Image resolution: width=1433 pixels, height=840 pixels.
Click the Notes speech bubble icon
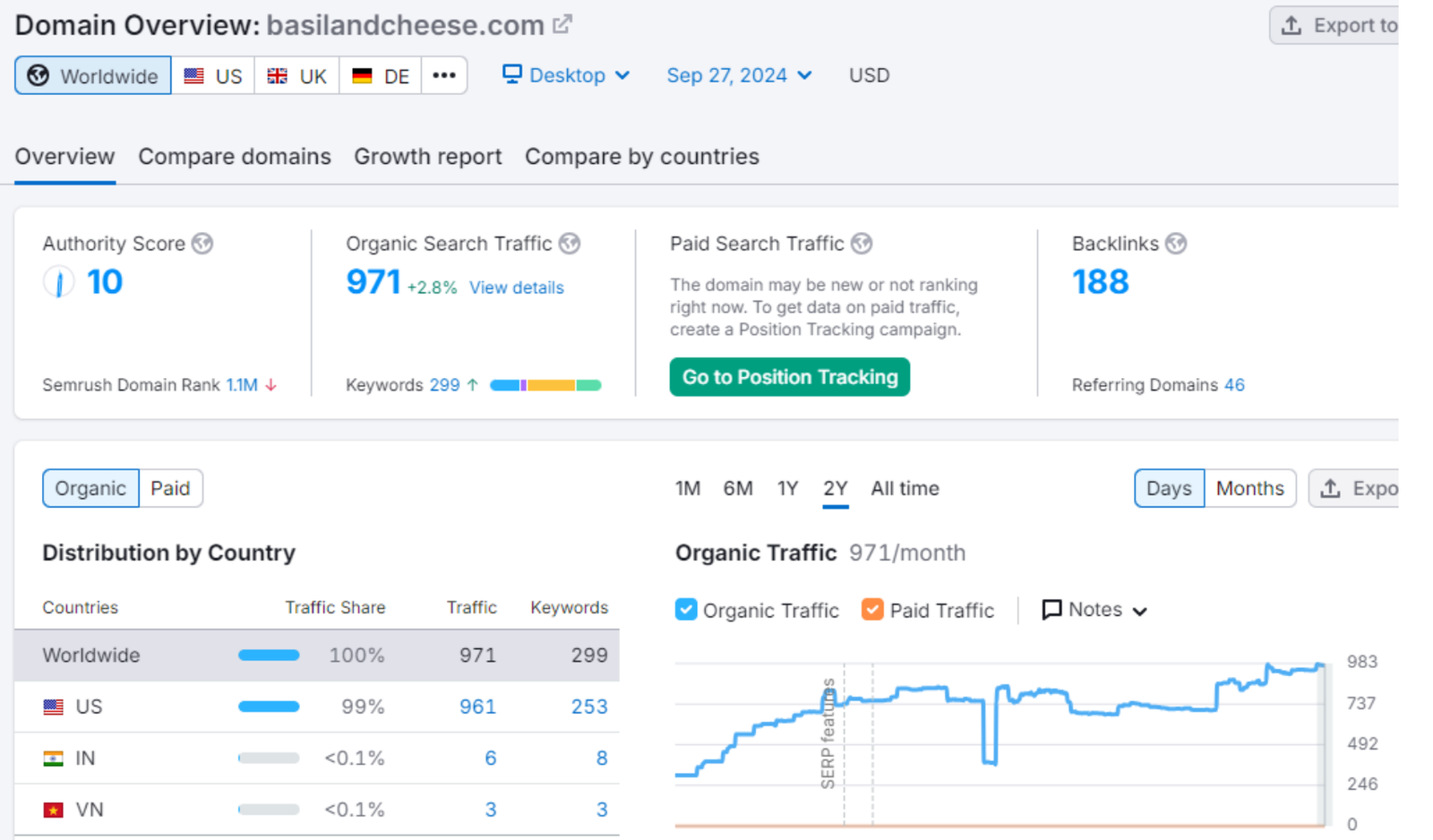(1051, 610)
